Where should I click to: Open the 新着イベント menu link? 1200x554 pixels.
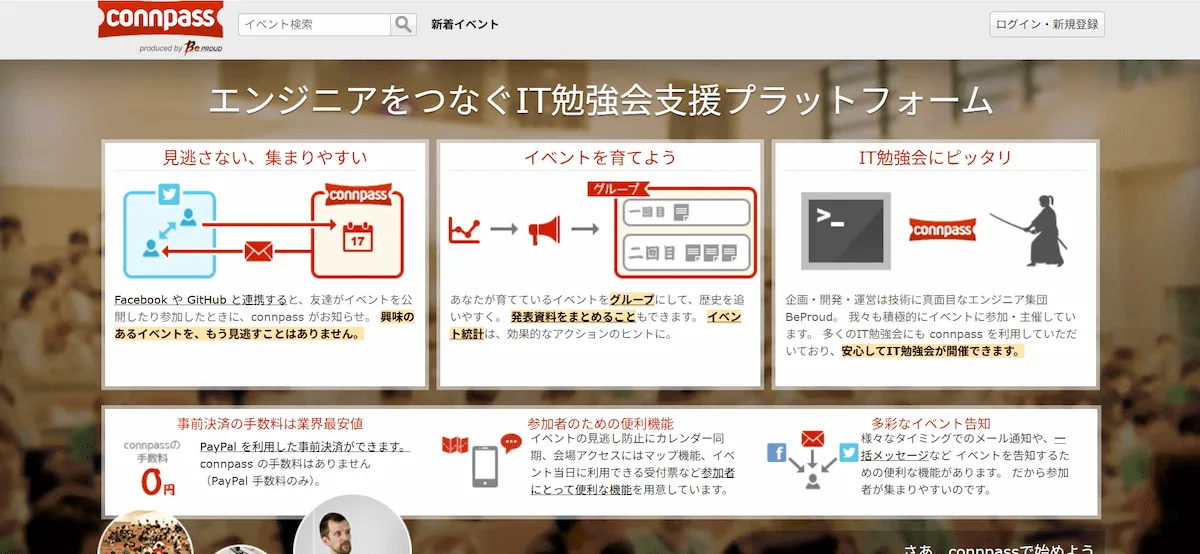point(465,25)
